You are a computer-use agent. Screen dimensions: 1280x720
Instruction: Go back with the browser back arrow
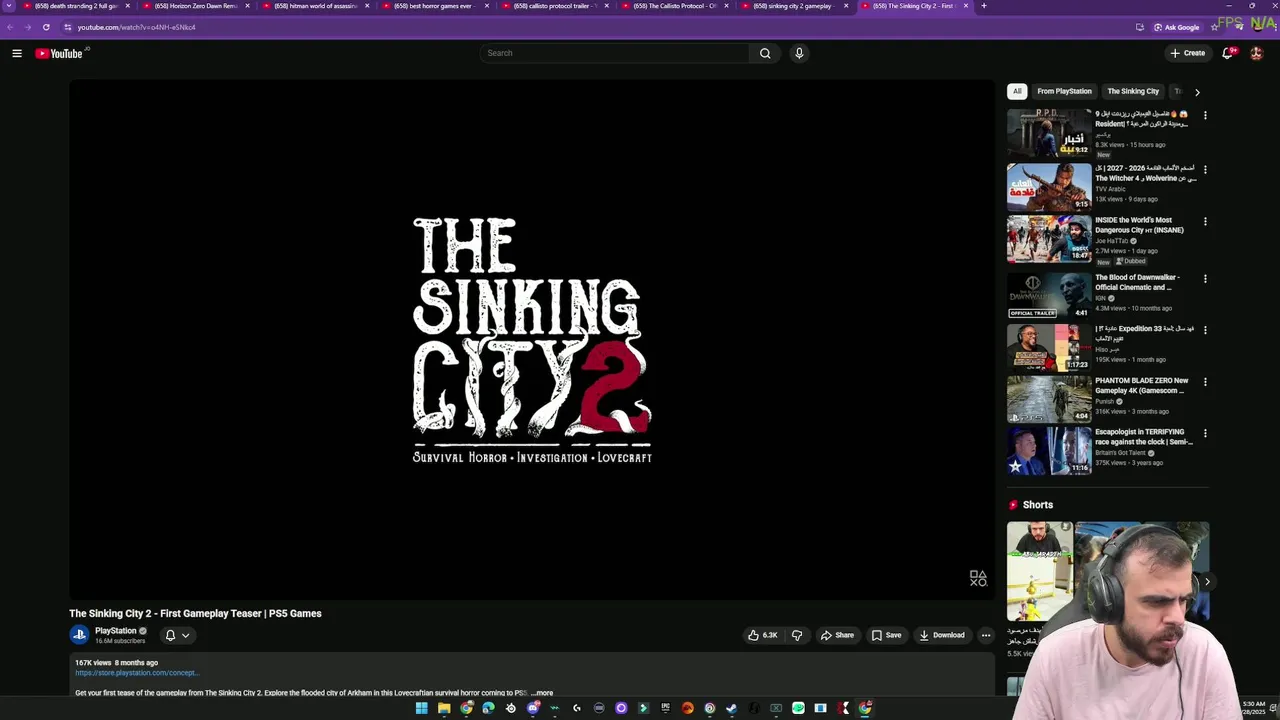(11, 27)
